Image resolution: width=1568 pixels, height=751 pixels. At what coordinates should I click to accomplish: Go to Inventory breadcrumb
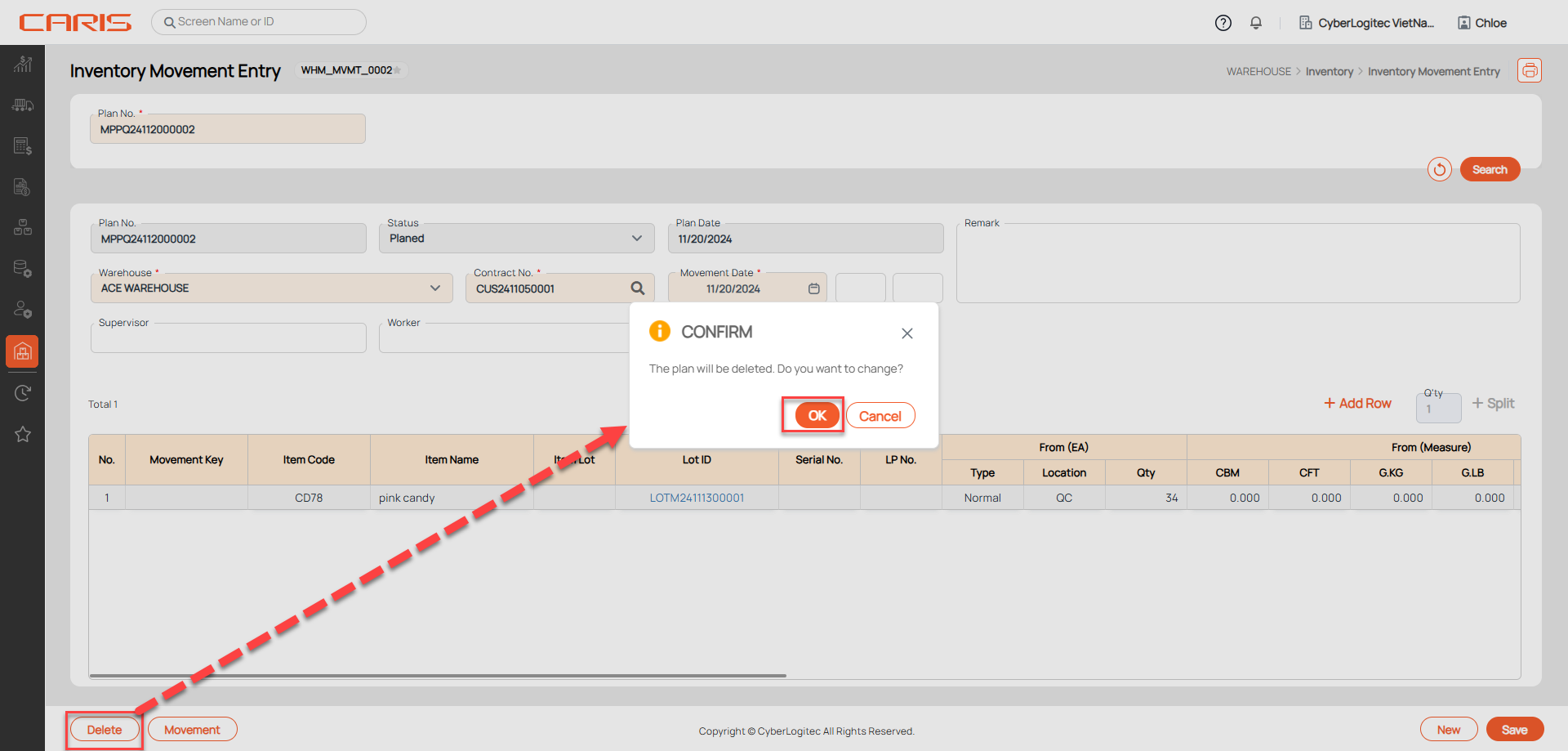pyautogui.click(x=1329, y=72)
